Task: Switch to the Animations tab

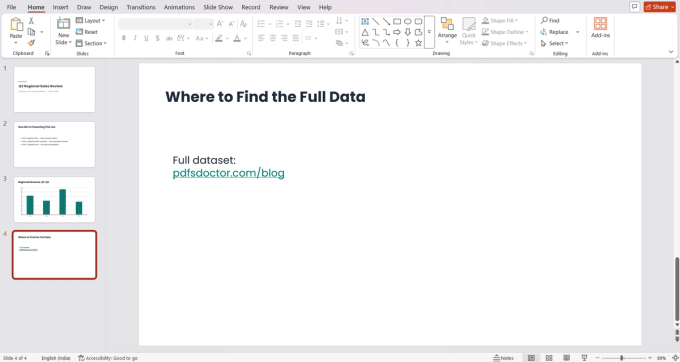Action: coord(179,7)
